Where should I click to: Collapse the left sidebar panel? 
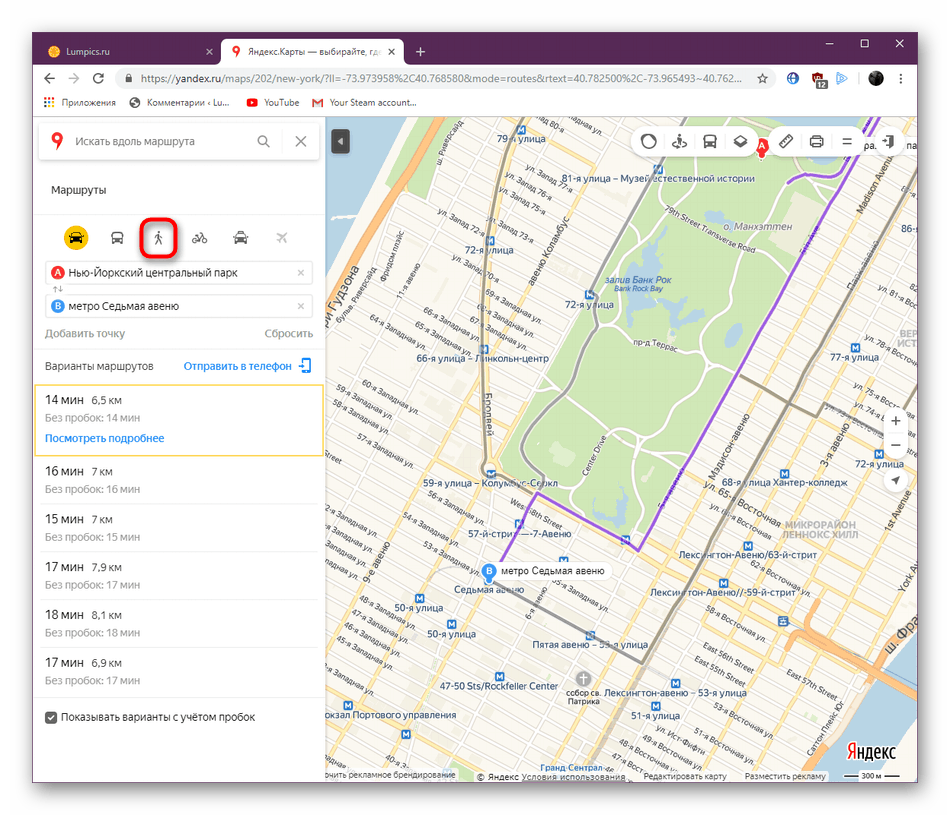[x=340, y=142]
